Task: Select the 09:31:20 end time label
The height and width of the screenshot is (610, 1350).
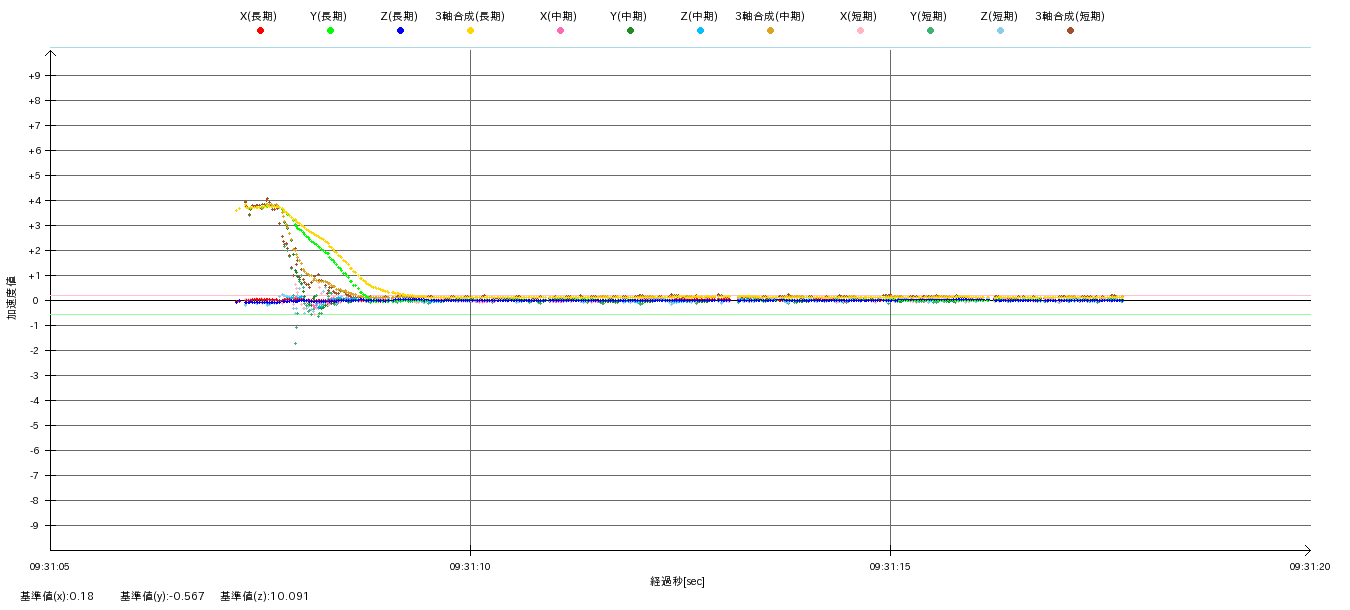Action: pos(1310,566)
